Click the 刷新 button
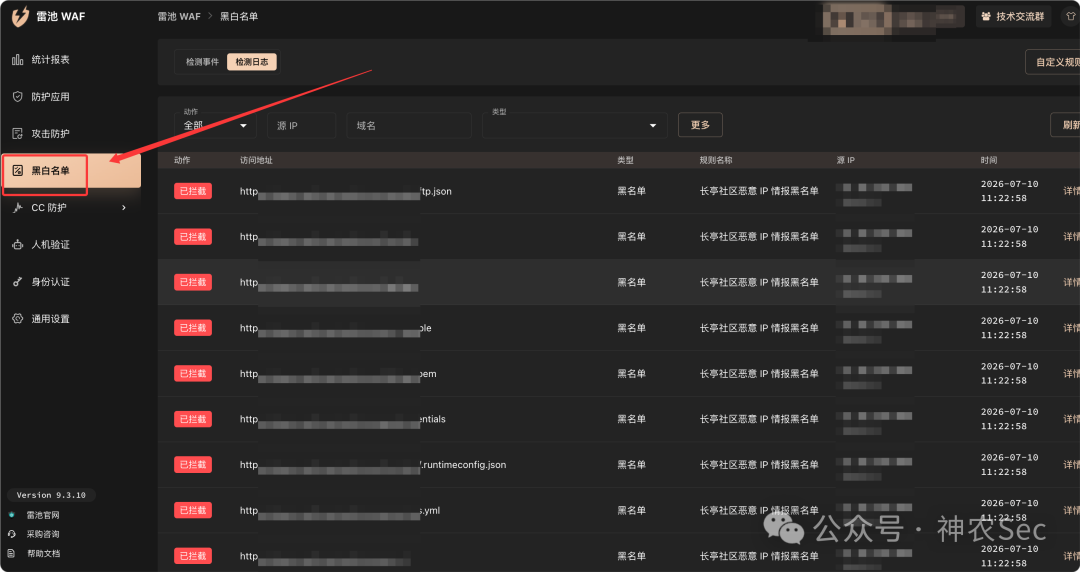The image size is (1080, 572). [x=1066, y=125]
